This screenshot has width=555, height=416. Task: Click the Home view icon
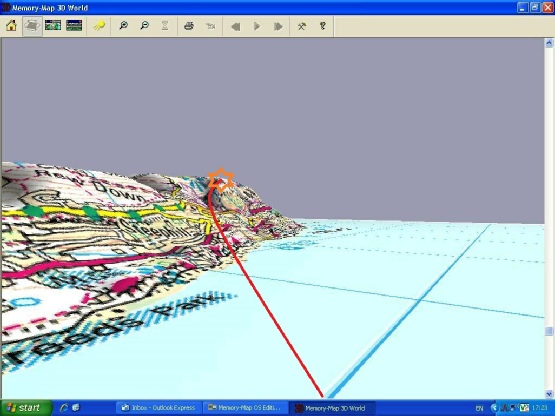tap(11, 26)
